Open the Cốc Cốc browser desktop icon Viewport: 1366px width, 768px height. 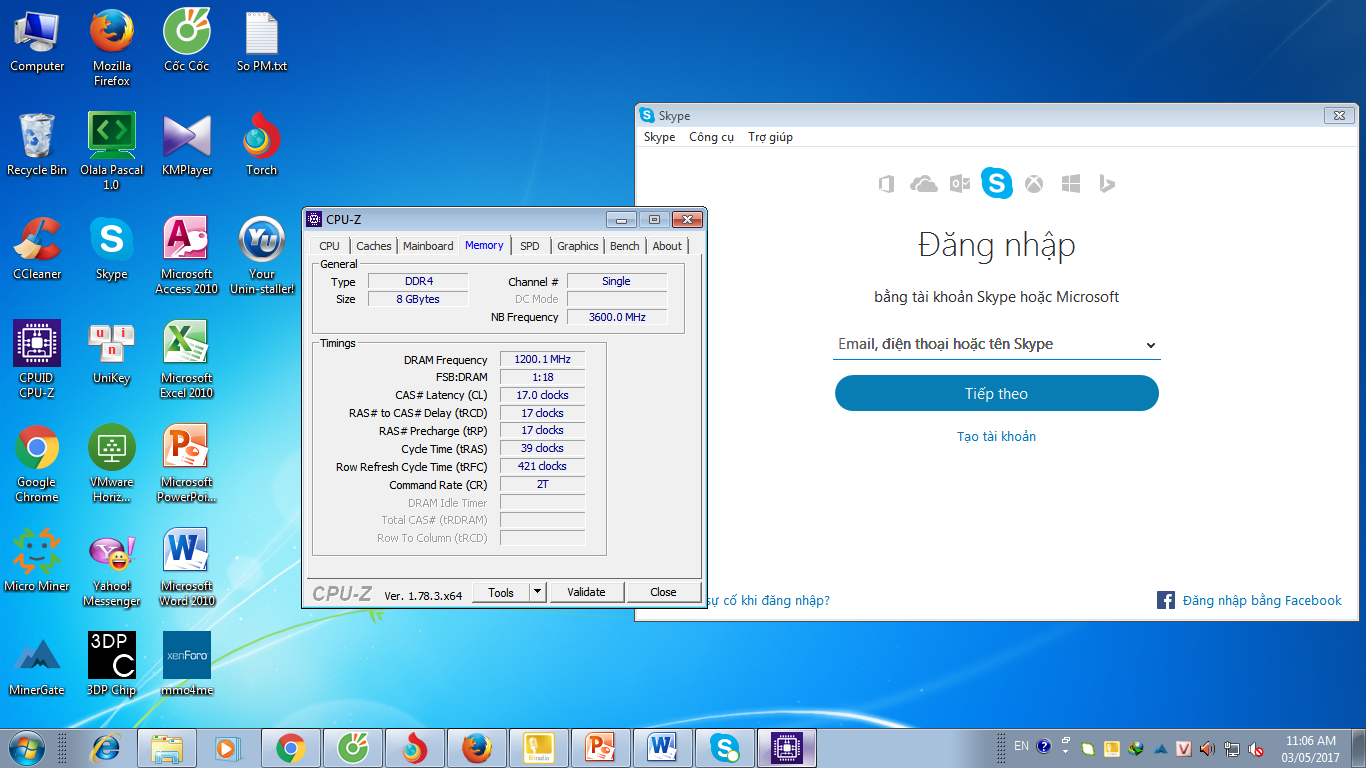click(187, 41)
